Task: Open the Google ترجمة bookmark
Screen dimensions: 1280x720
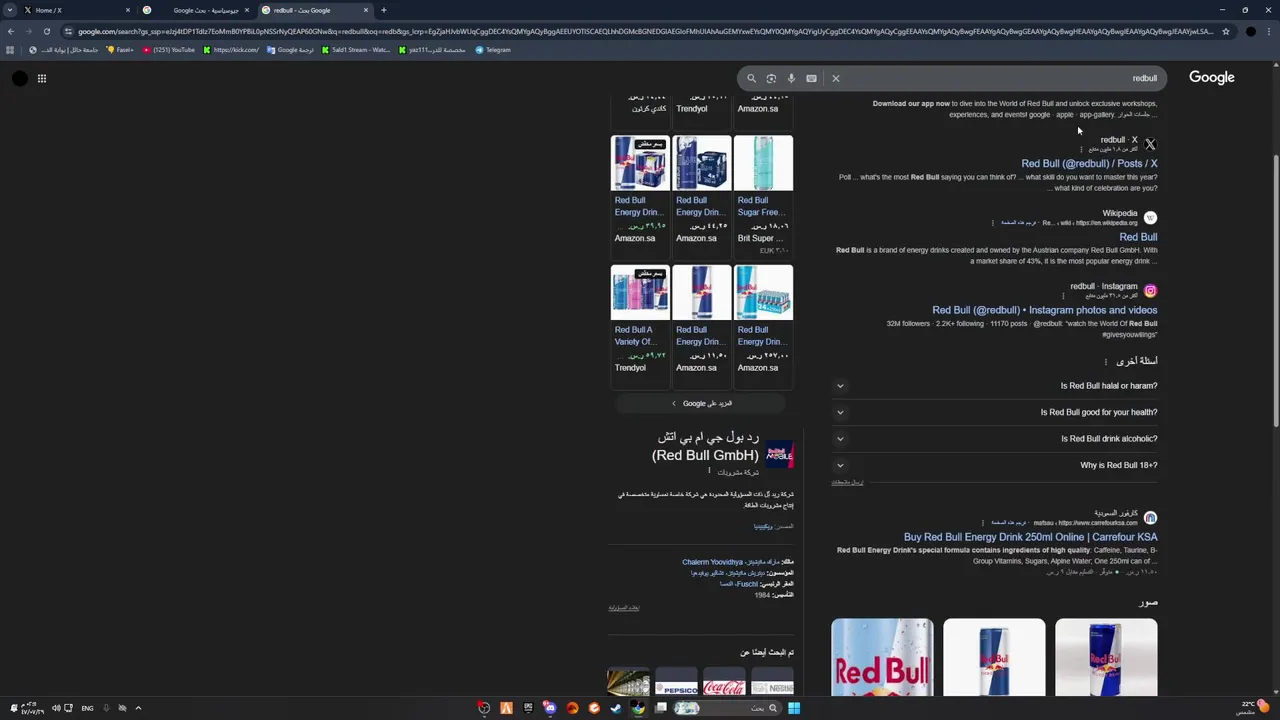Action: coord(290,50)
